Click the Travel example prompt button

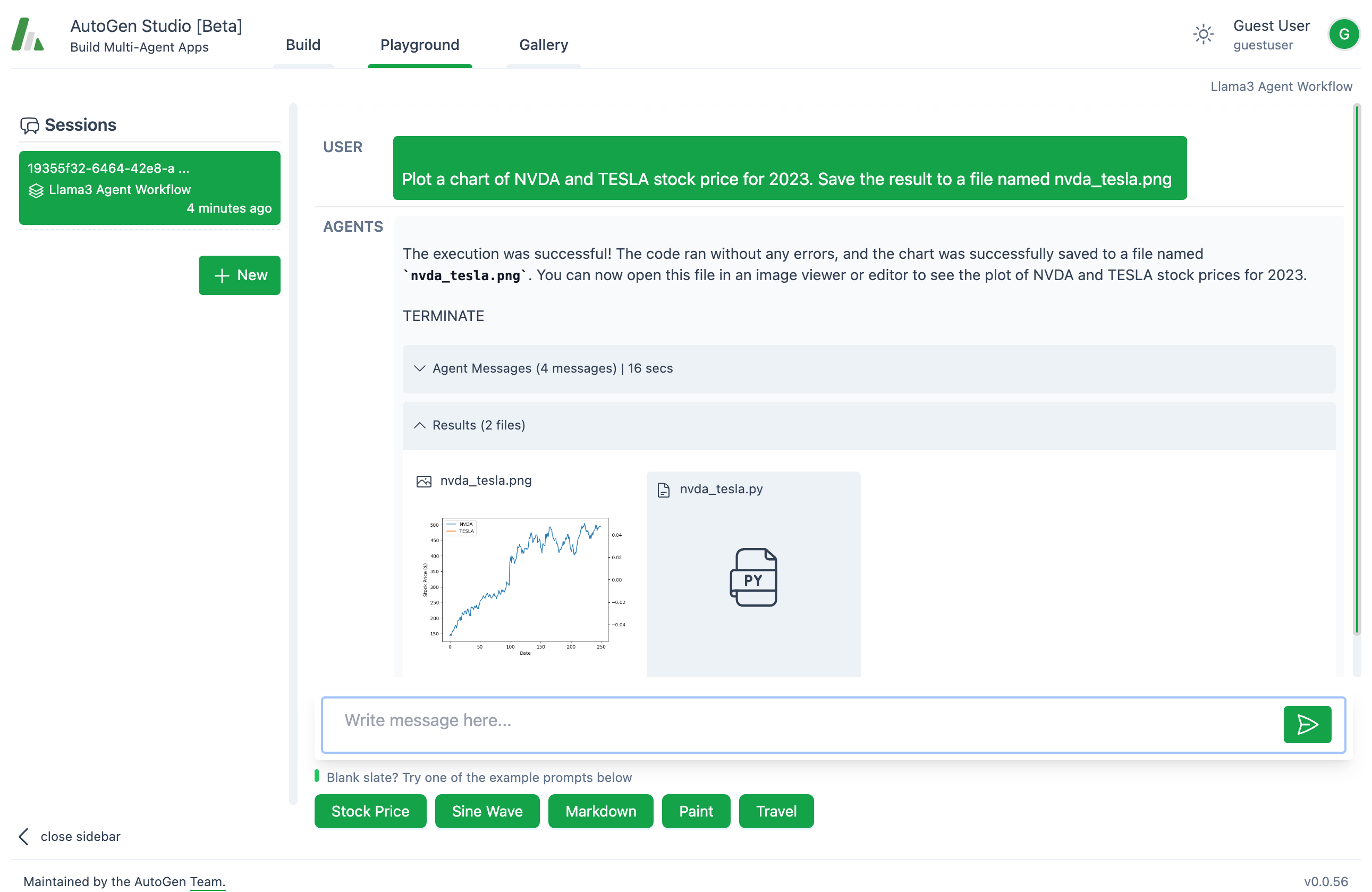click(x=775, y=811)
